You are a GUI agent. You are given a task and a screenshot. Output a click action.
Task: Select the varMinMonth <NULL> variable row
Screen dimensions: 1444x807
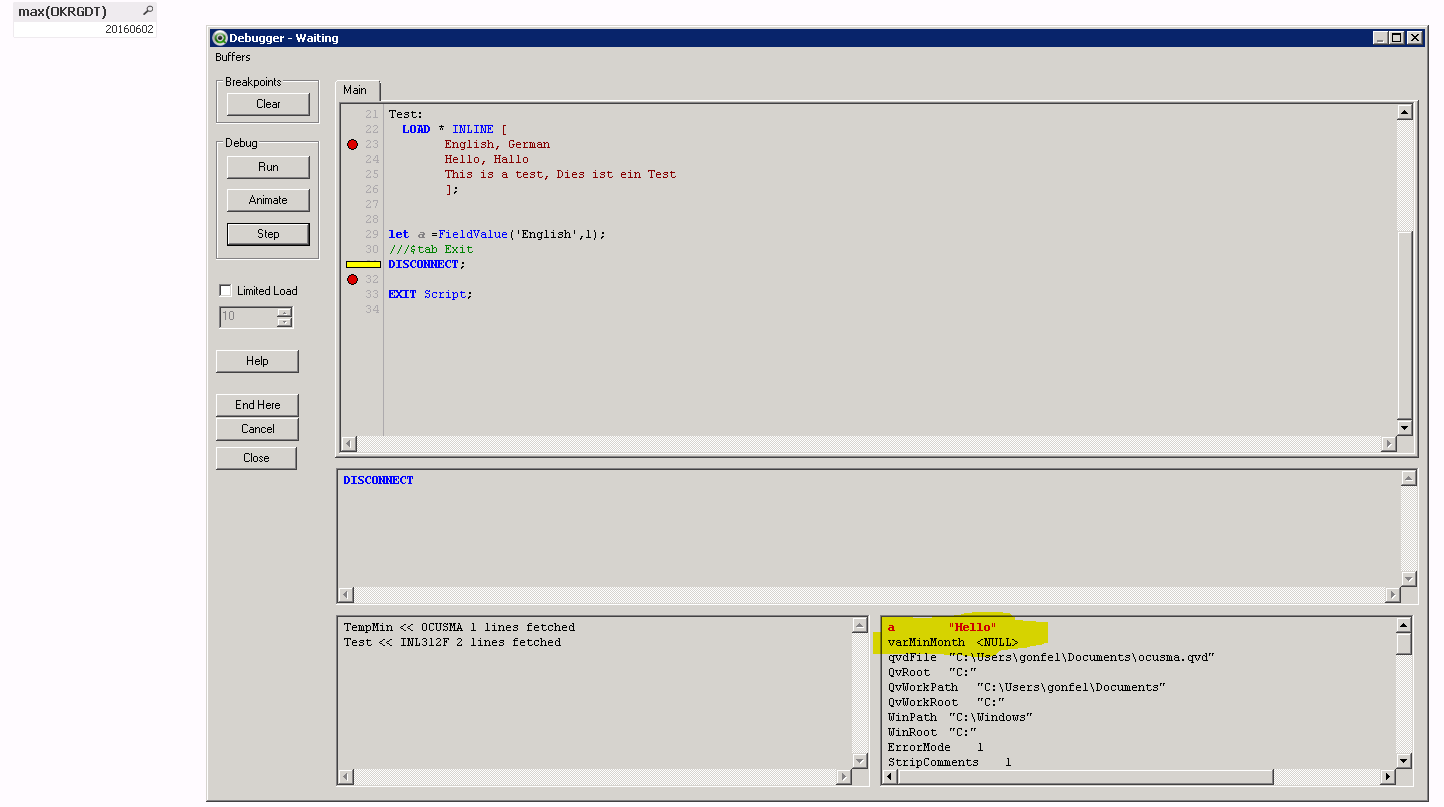(x=953, y=643)
